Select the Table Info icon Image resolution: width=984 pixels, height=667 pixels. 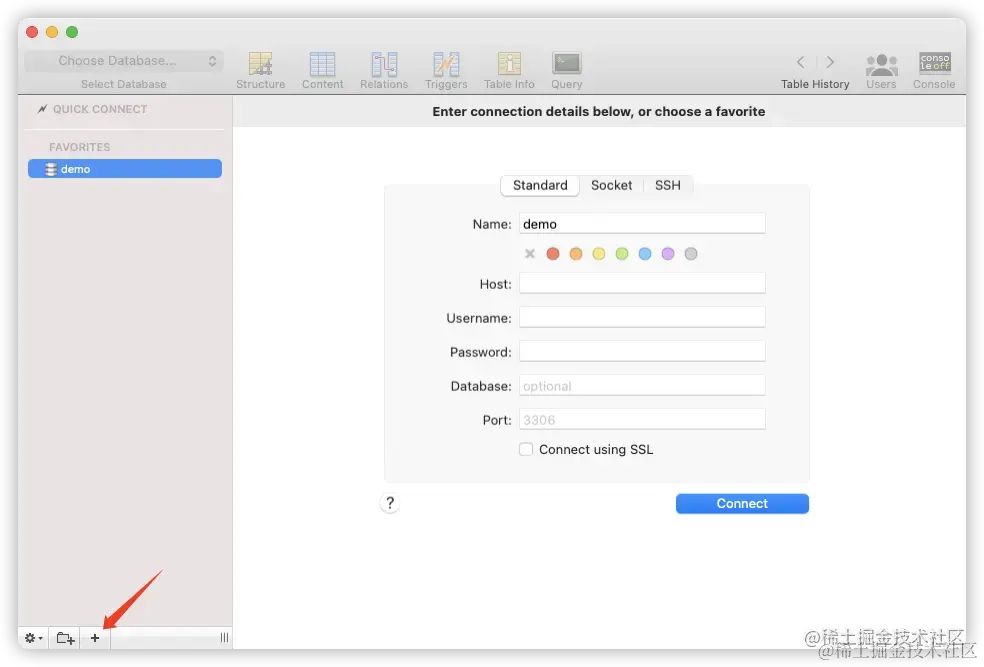[x=508, y=62]
